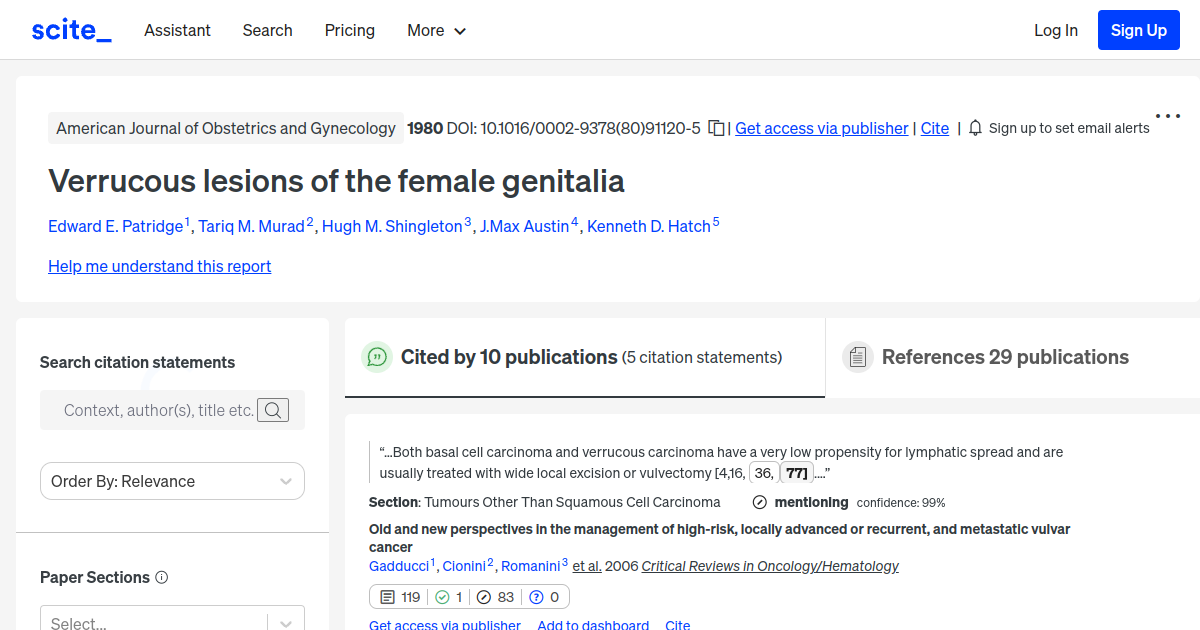Click the document icon next to References 29 publications
This screenshot has width=1200, height=630.
click(x=858, y=356)
